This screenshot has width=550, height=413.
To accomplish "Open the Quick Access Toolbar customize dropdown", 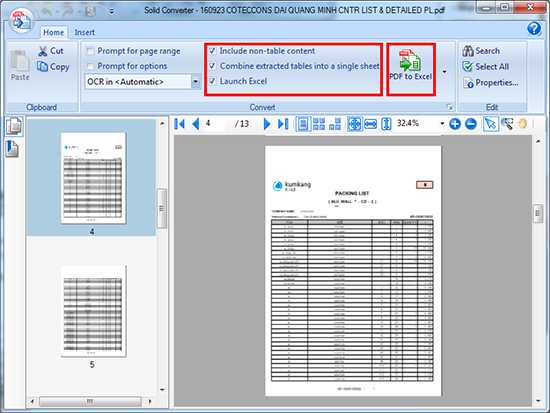I will pos(111,12).
